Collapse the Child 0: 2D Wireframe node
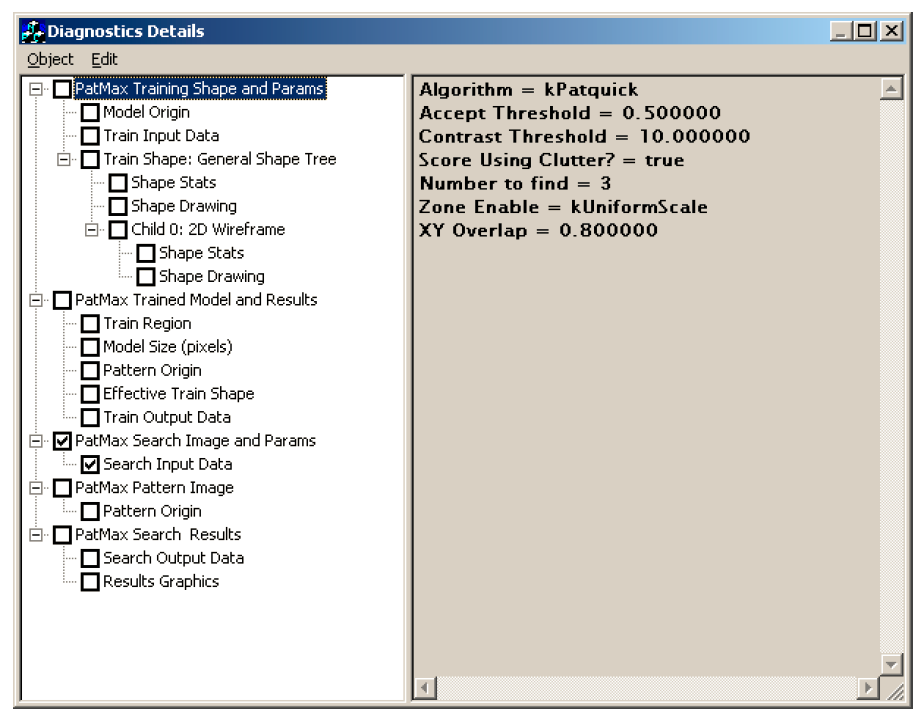923x718 pixels. pos(93,230)
